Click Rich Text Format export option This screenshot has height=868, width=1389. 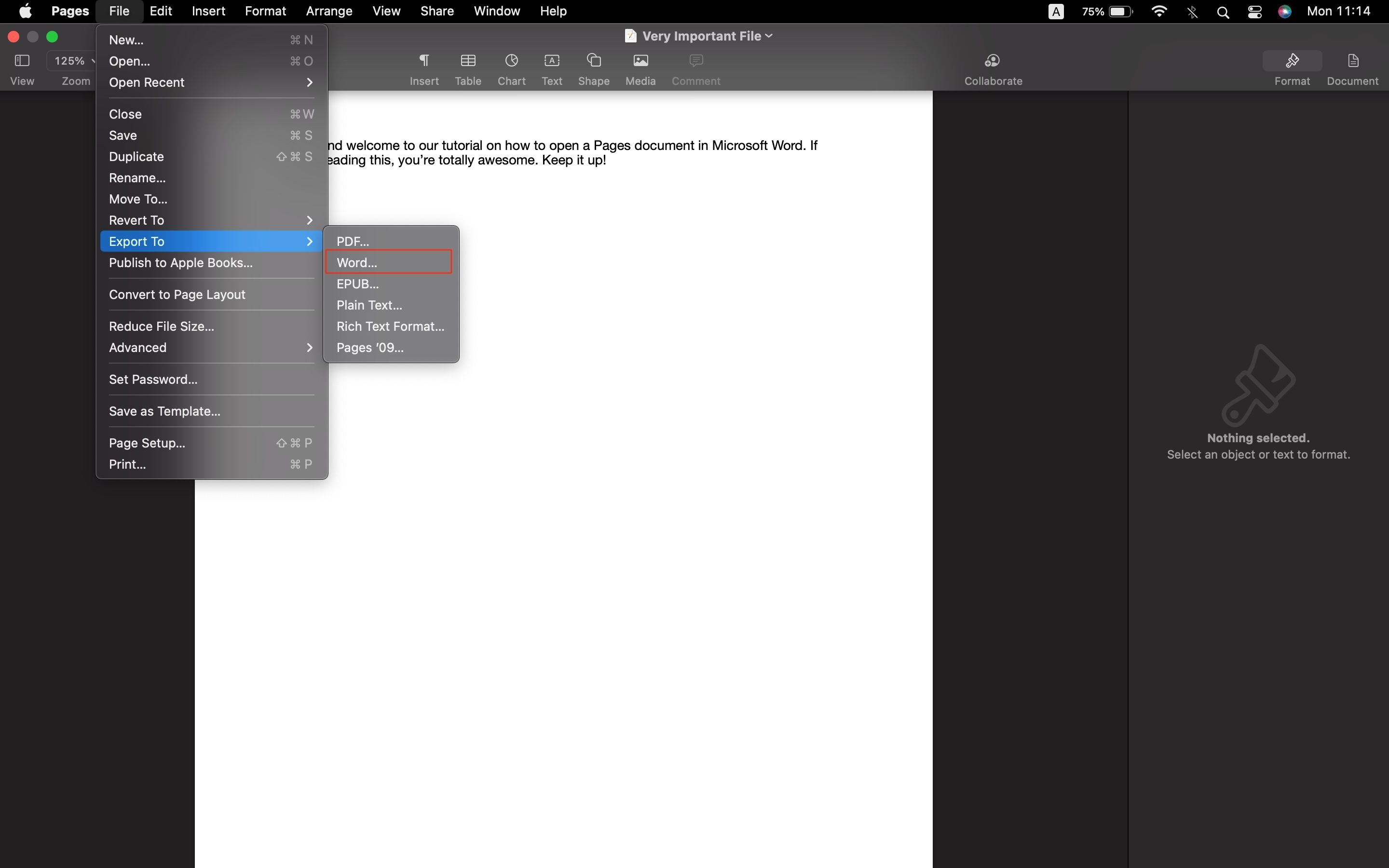390,325
